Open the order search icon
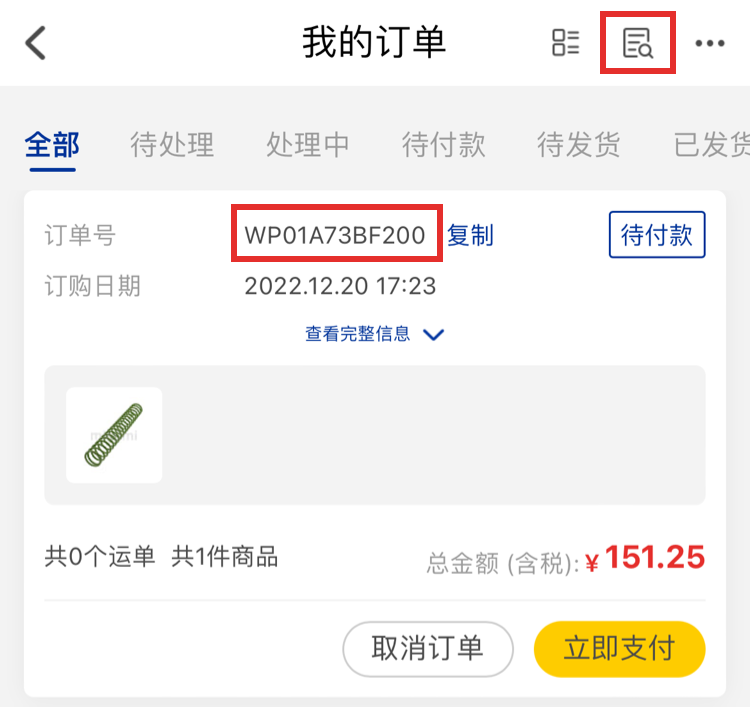 coord(638,43)
